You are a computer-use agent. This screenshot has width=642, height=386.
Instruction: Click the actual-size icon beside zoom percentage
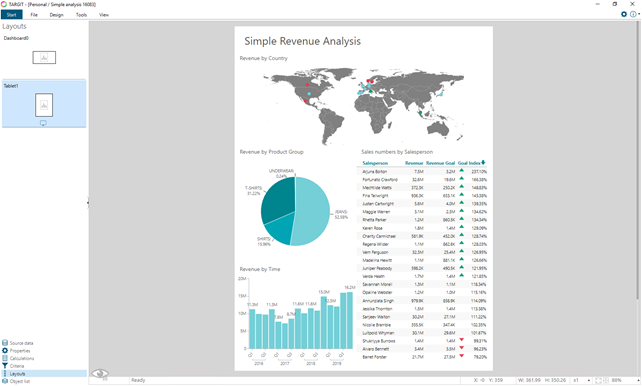(606, 380)
